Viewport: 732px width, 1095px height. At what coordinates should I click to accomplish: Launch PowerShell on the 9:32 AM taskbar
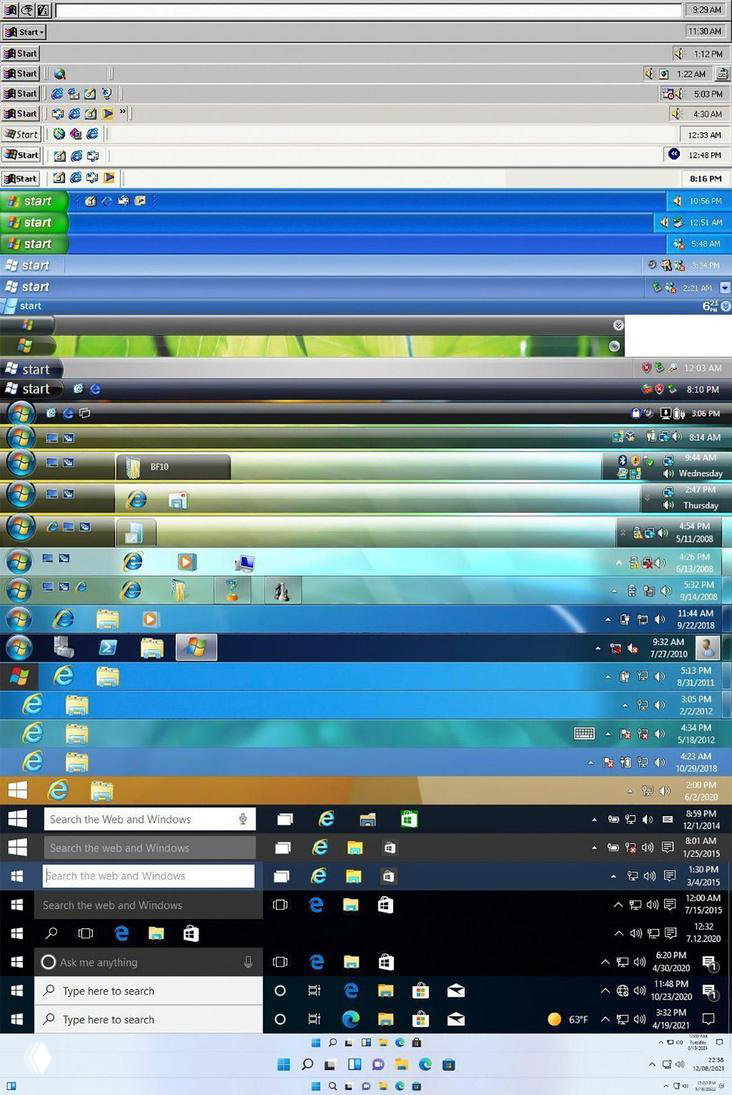(108, 648)
